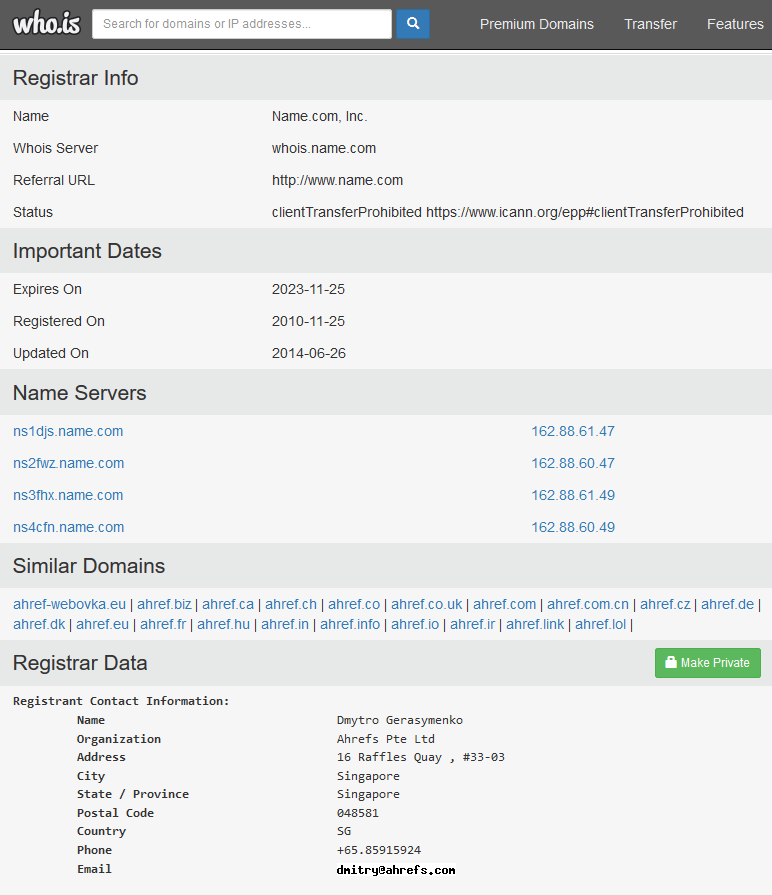Open similar domain ahref.biz
The height and width of the screenshot is (895, 772).
click(164, 604)
